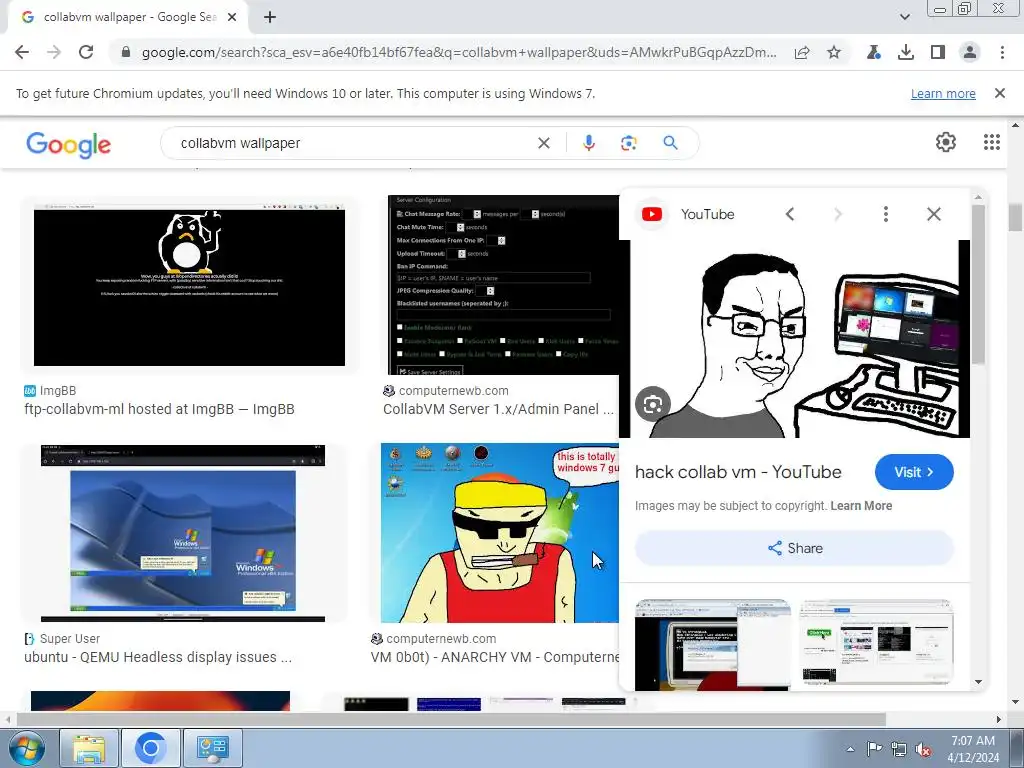Open the Chrome Labs flask icon
This screenshot has width=1024, height=768.
(873, 52)
